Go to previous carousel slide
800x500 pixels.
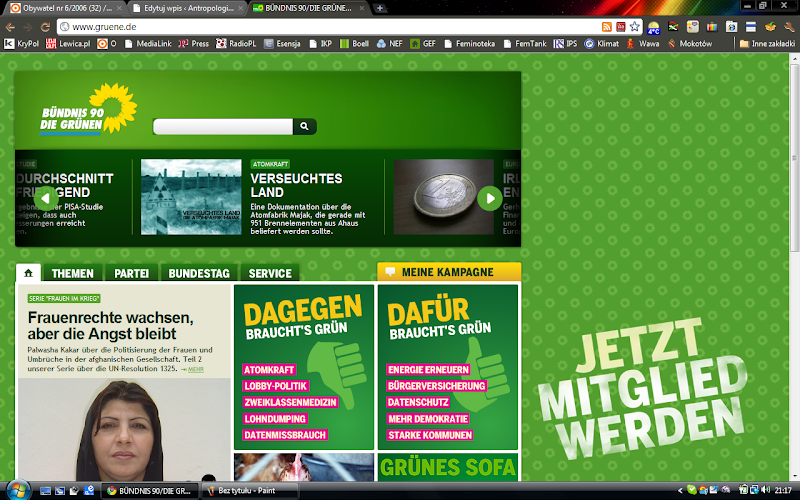coord(46,198)
